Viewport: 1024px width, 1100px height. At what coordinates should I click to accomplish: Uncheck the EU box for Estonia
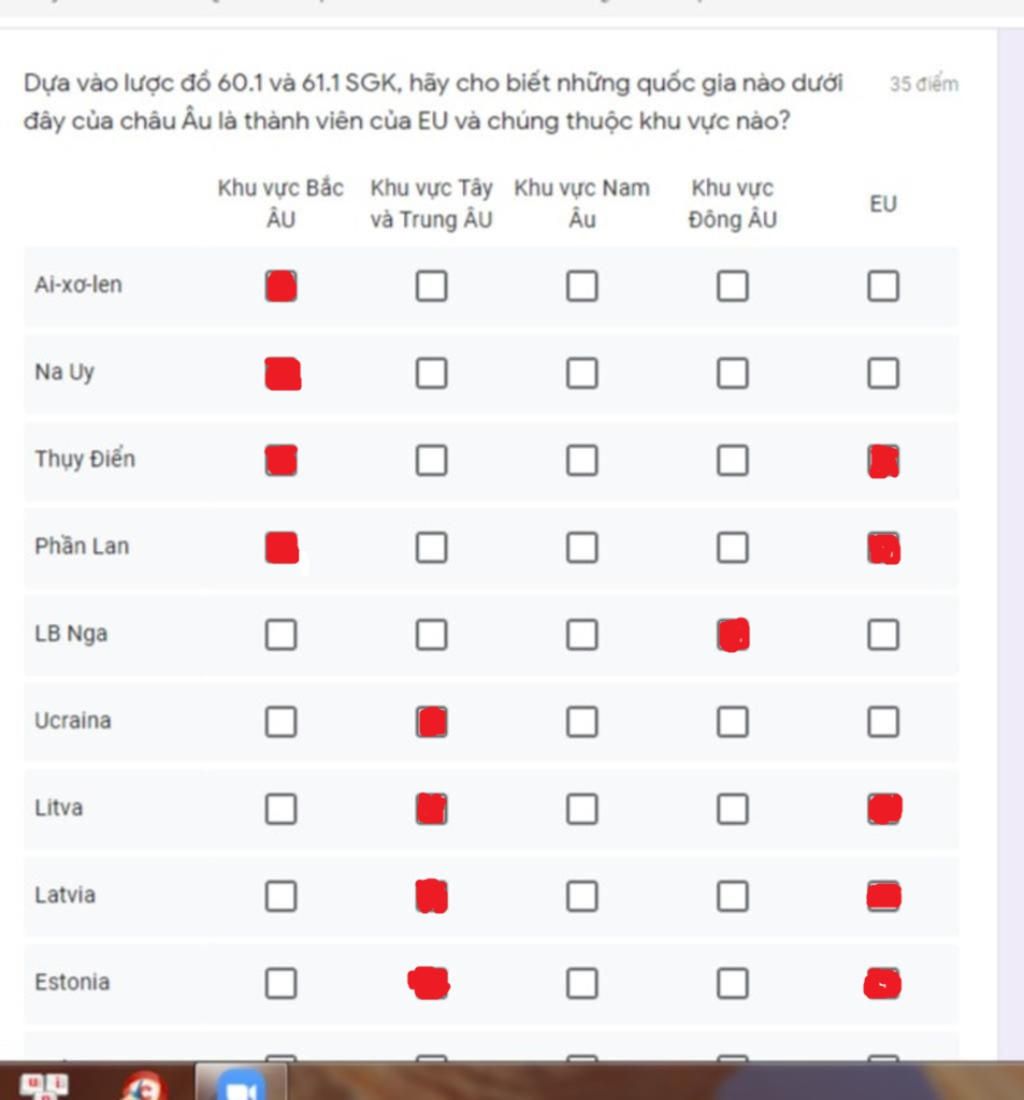(883, 984)
